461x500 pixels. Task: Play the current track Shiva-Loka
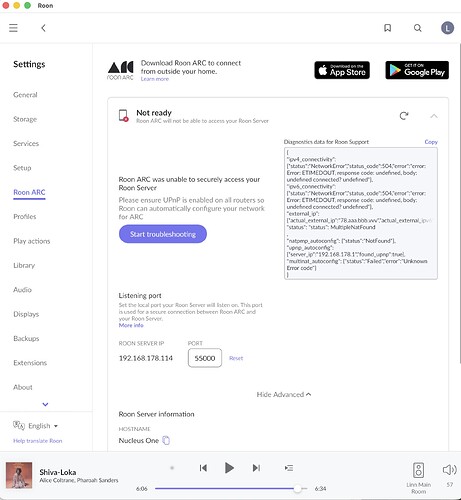point(229,468)
